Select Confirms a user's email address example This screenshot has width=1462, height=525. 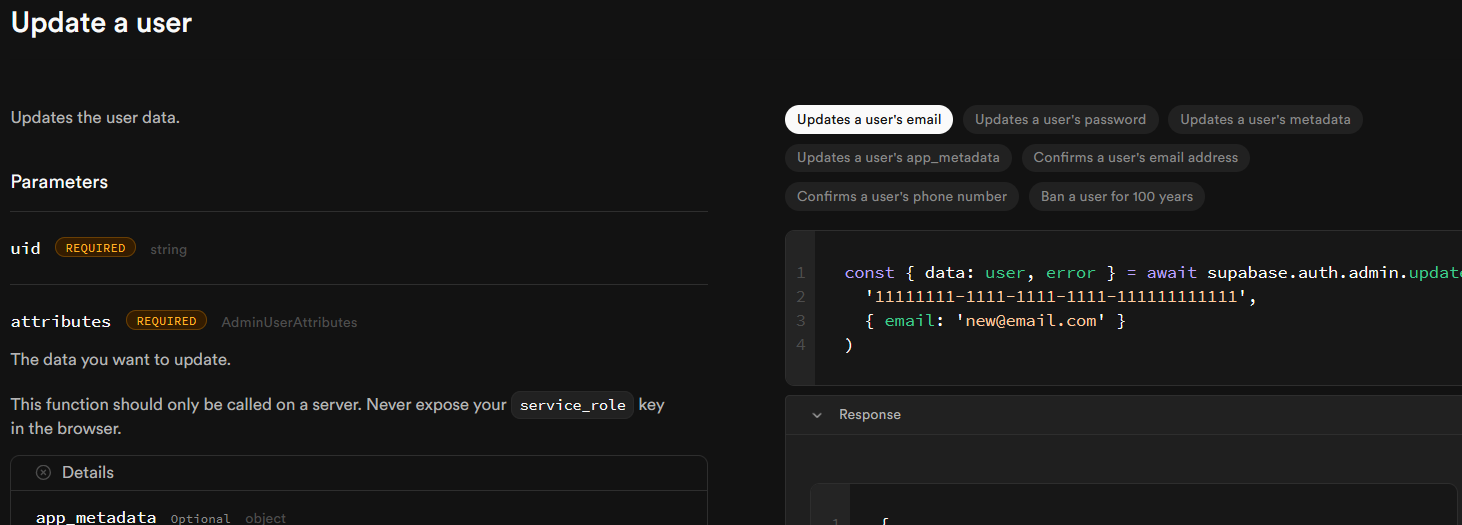point(1135,158)
